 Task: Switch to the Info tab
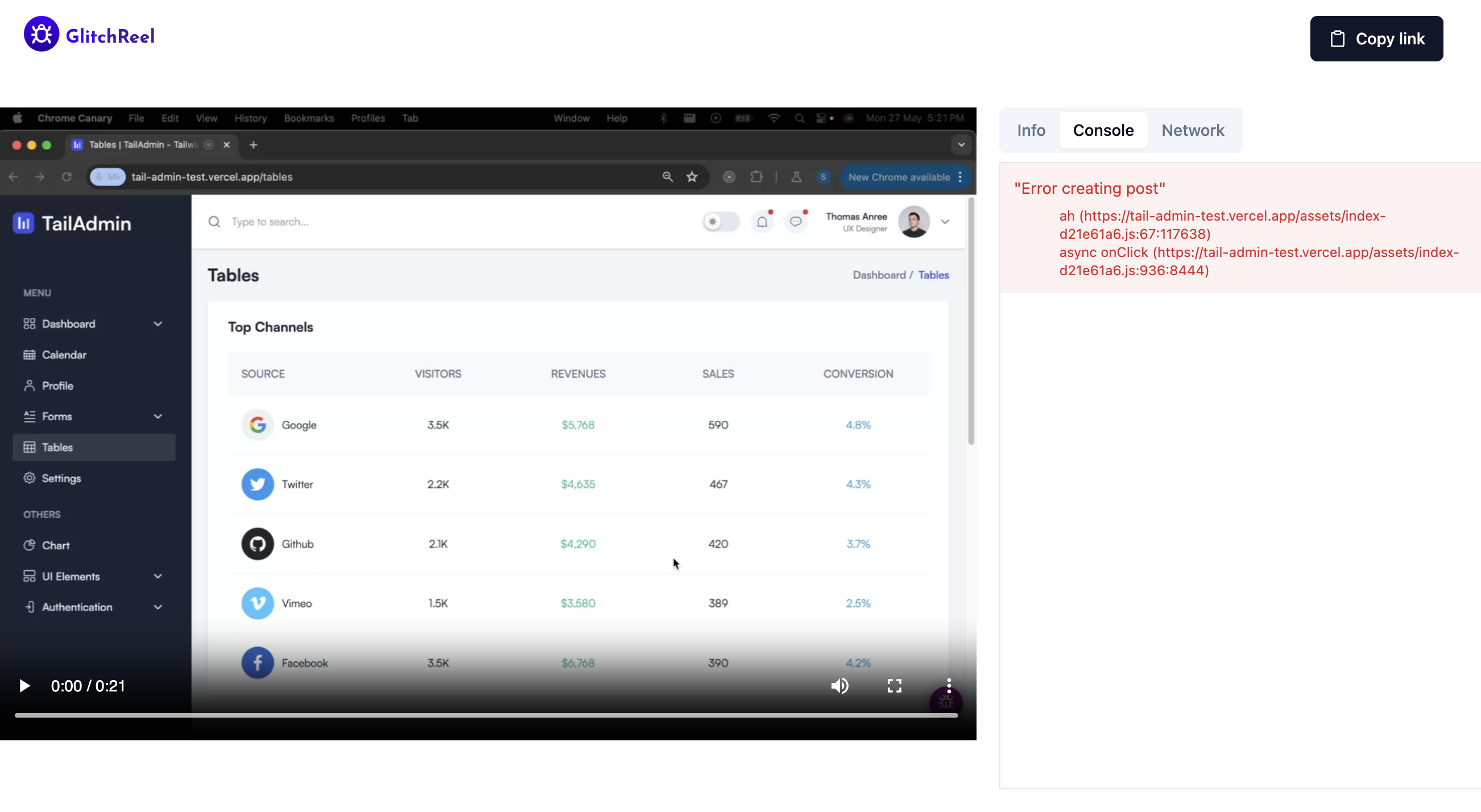click(1031, 130)
